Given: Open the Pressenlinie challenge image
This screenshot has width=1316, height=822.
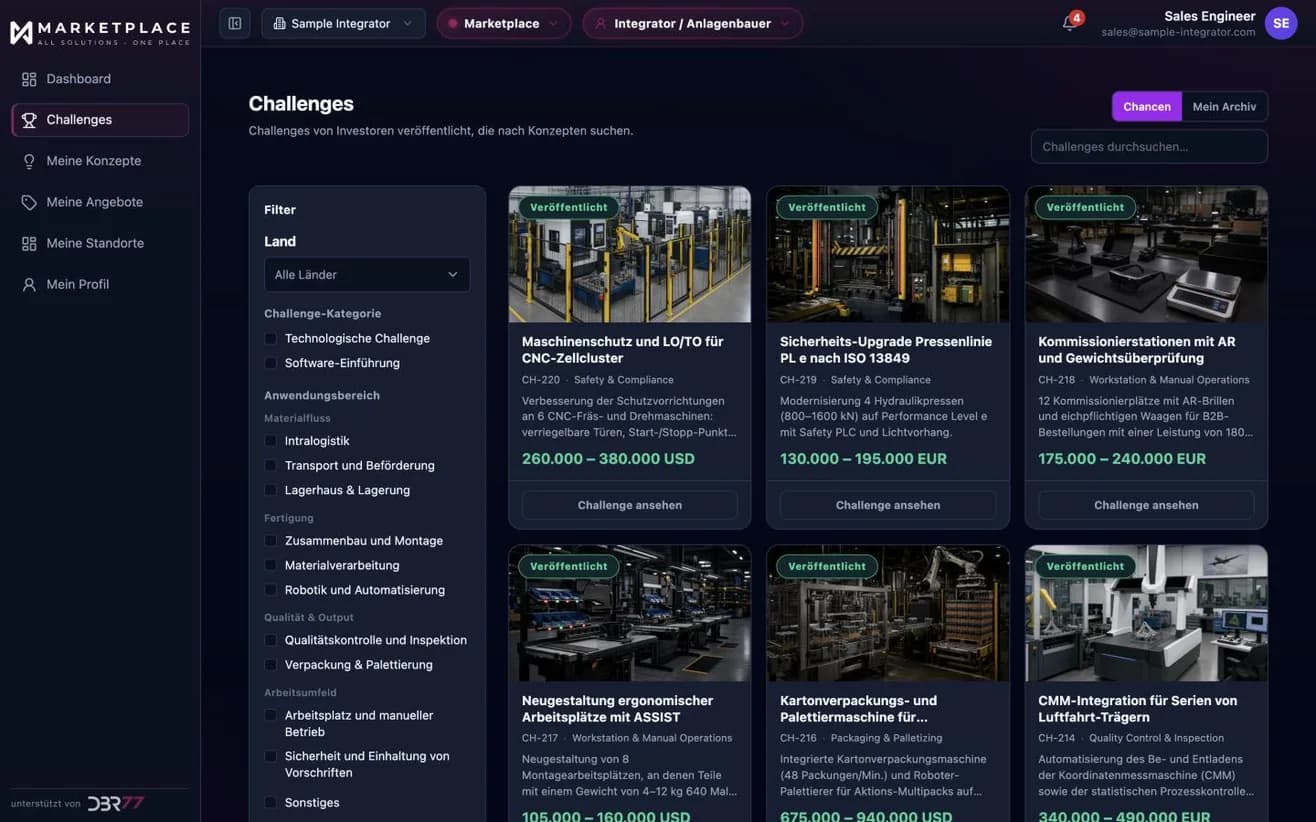Looking at the screenshot, I should [888, 254].
